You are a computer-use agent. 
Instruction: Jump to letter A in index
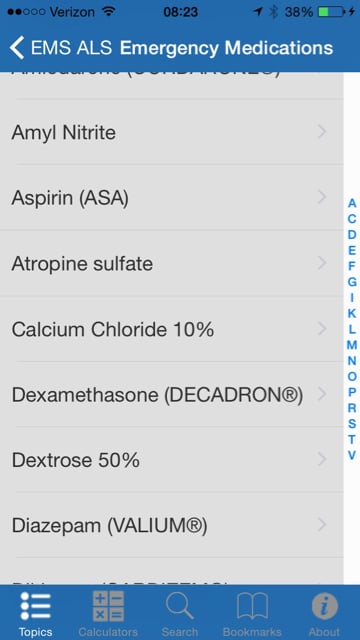[x=352, y=203]
